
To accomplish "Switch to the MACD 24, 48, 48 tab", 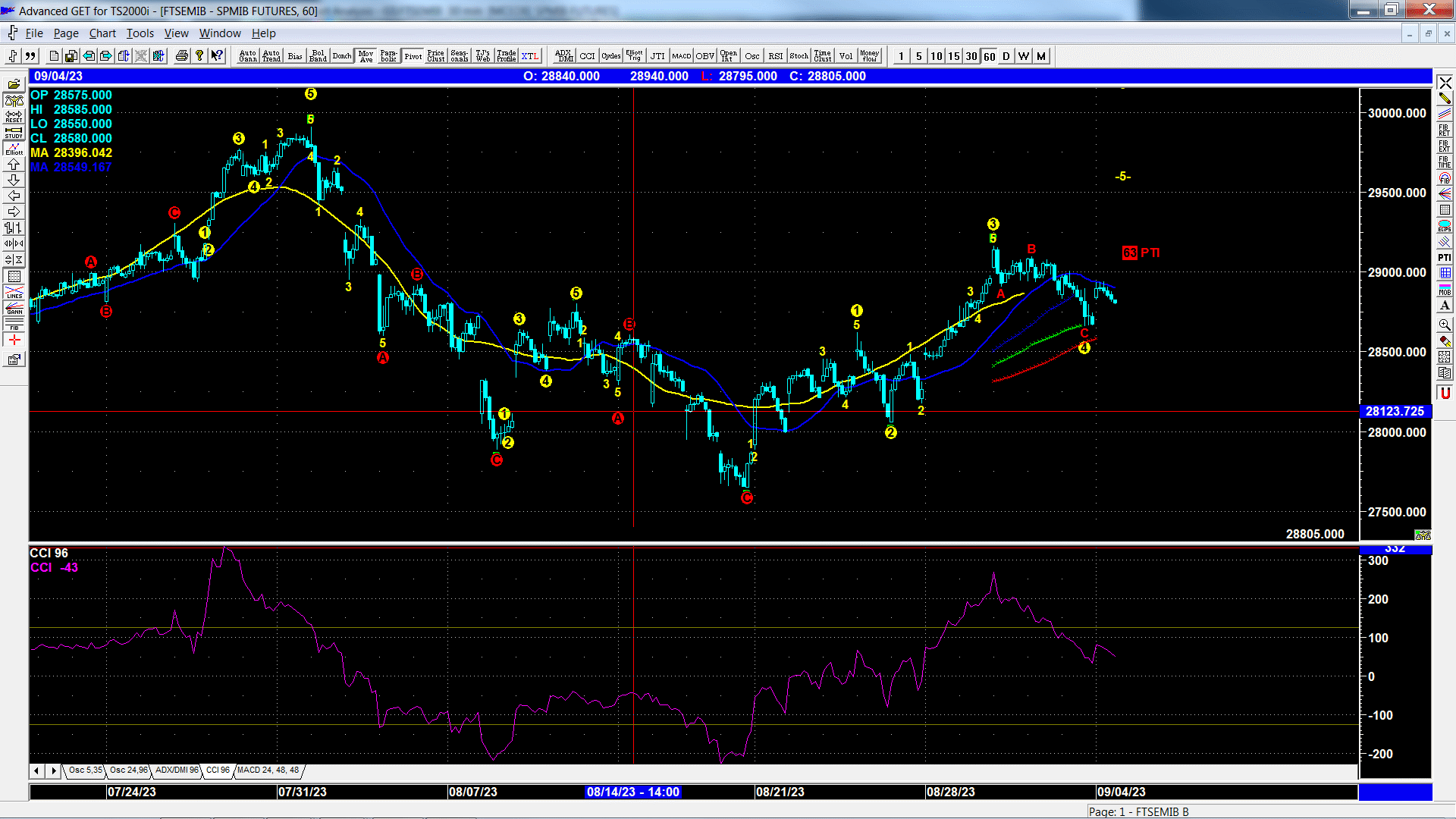I will pyautogui.click(x=268, y=770).
